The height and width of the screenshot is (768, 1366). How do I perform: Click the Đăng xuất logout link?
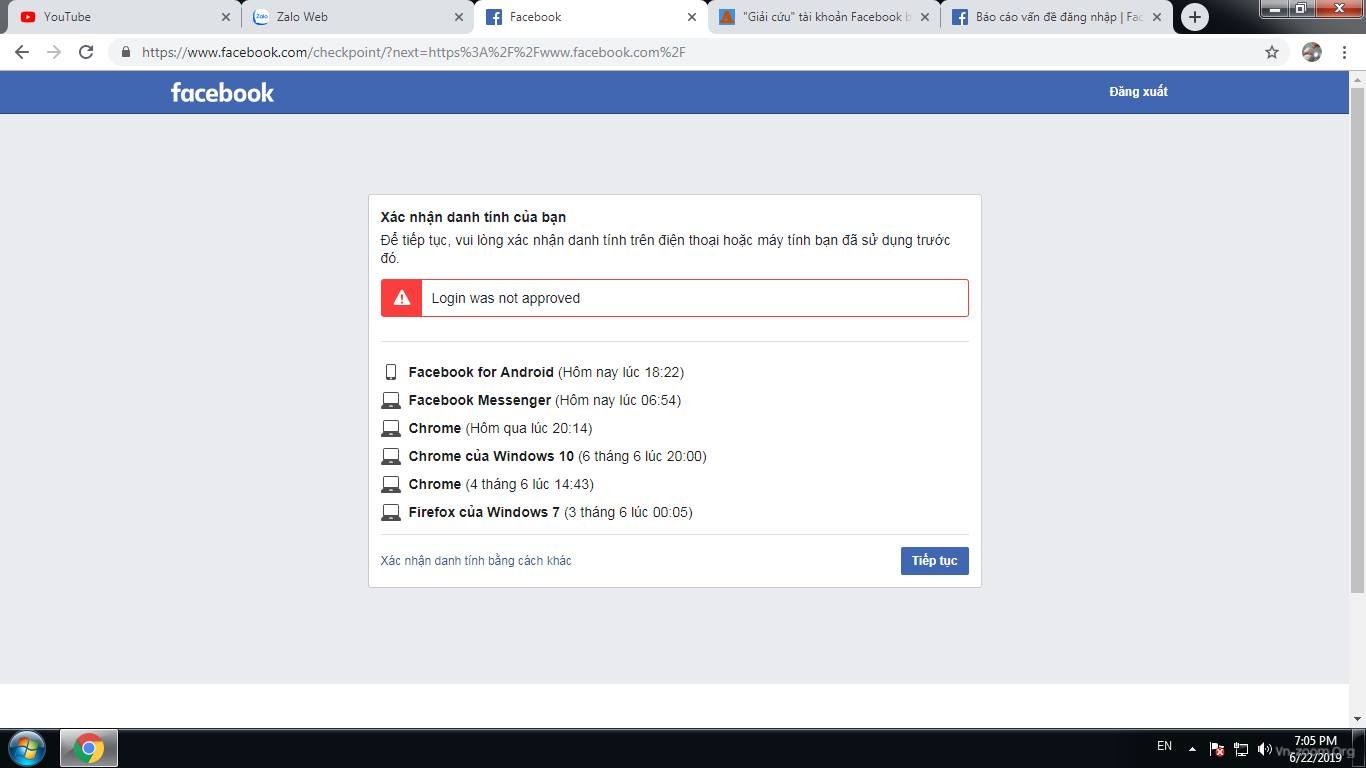pos(1138,92)
